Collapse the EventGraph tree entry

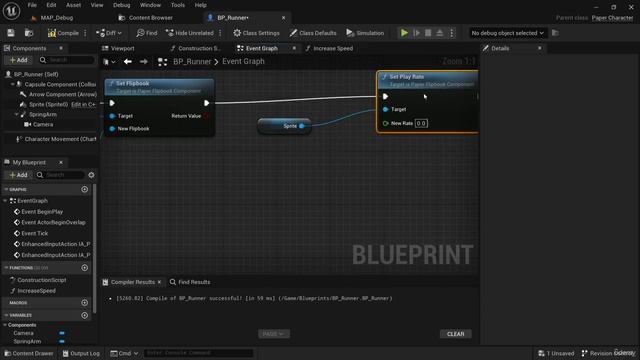click(5, 201)
